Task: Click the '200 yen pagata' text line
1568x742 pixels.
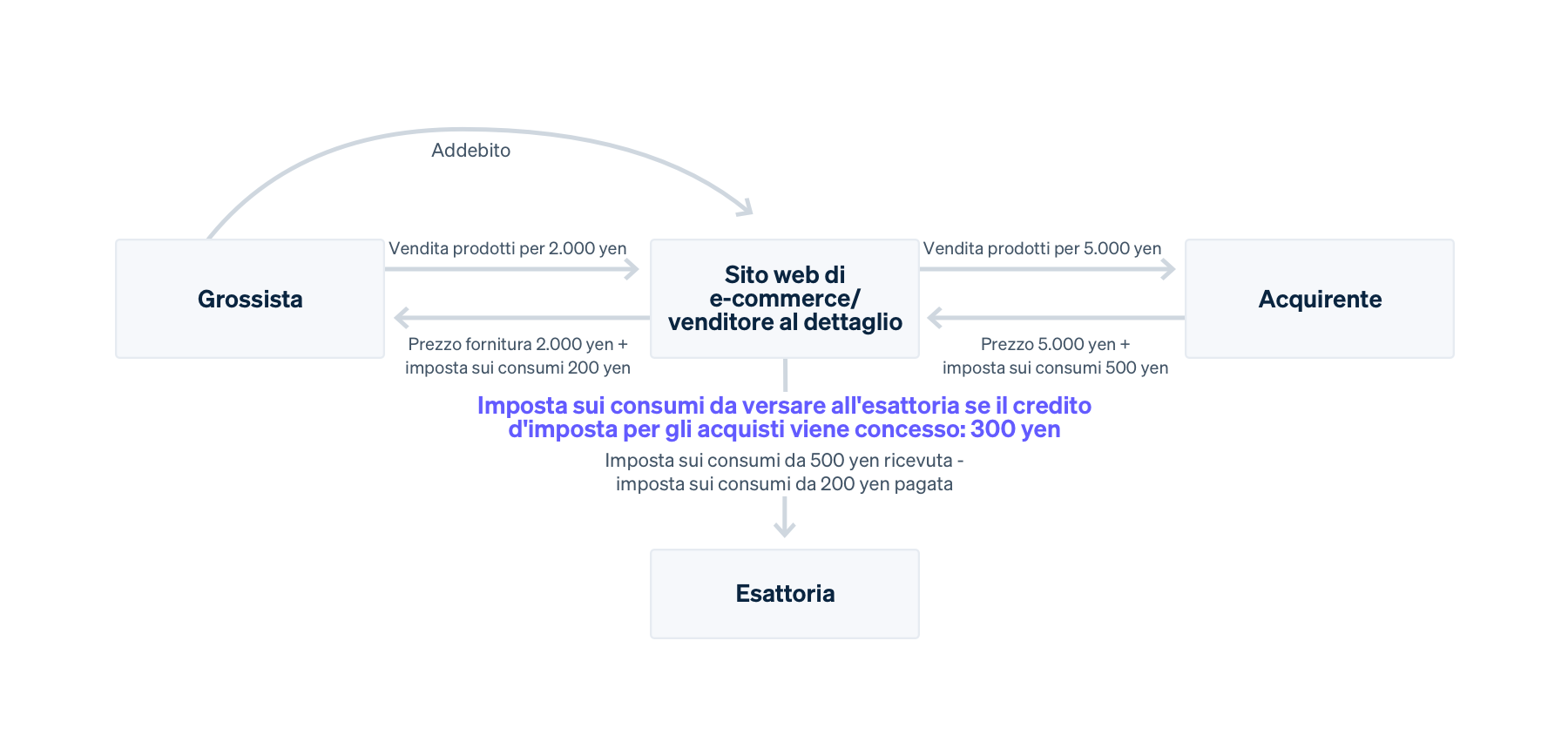Action: (784, 483)
